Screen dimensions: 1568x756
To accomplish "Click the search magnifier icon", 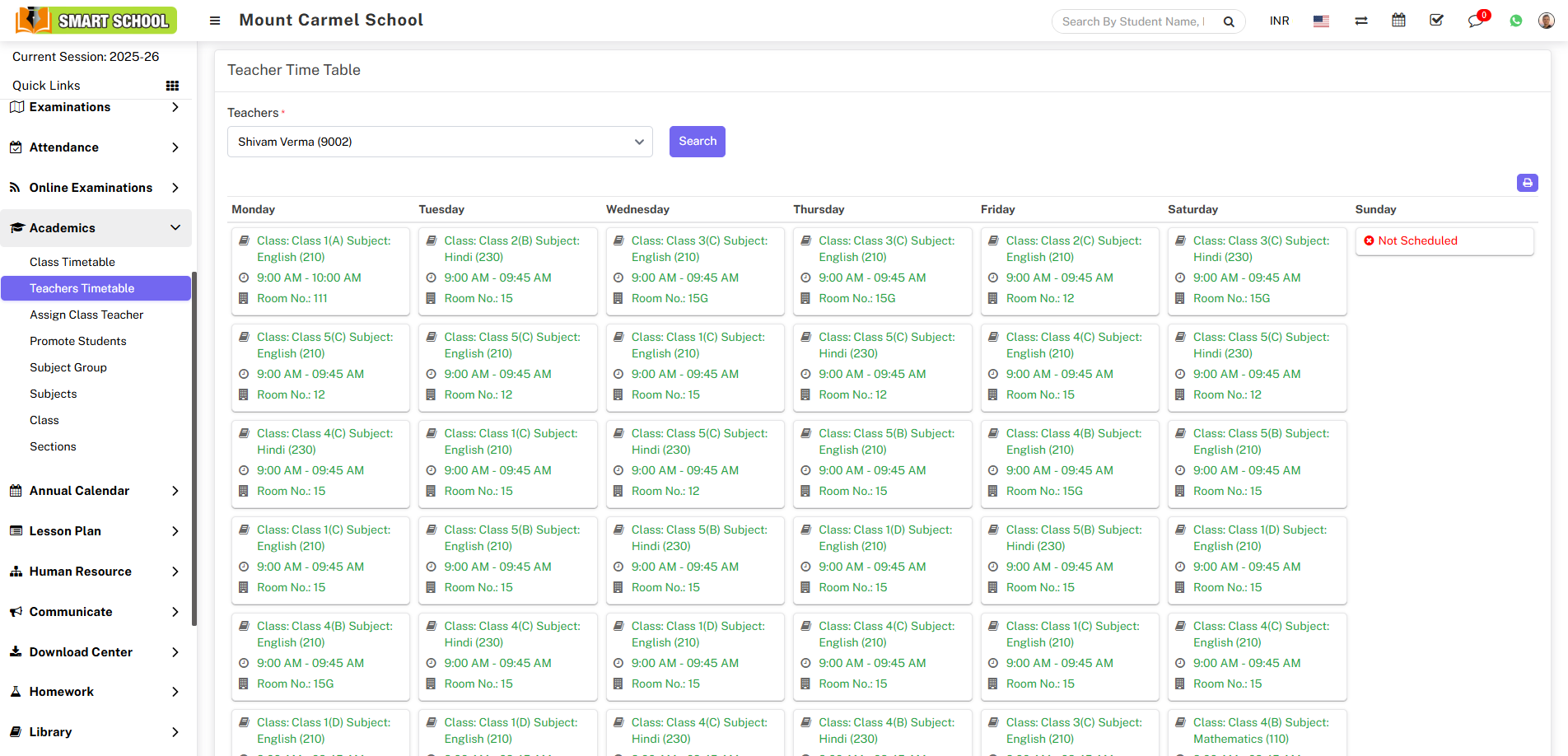I will [1229, 21].
